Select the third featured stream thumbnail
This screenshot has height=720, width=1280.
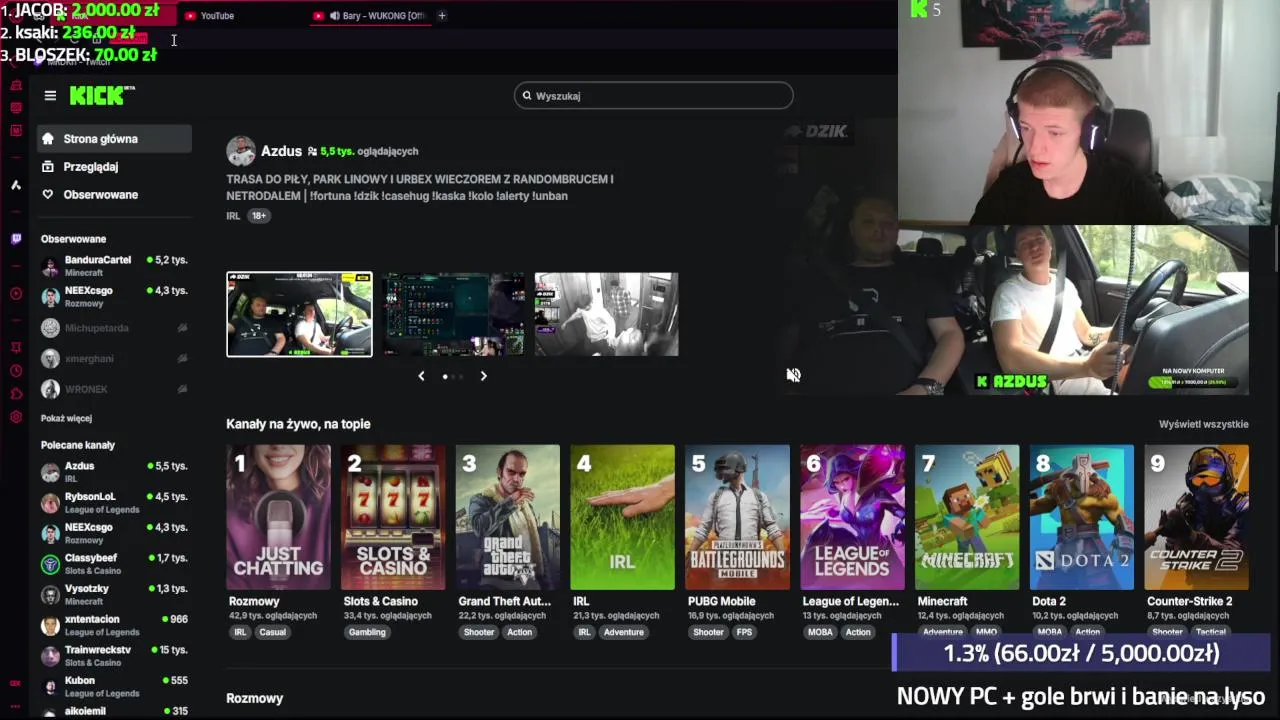(606, 314)
